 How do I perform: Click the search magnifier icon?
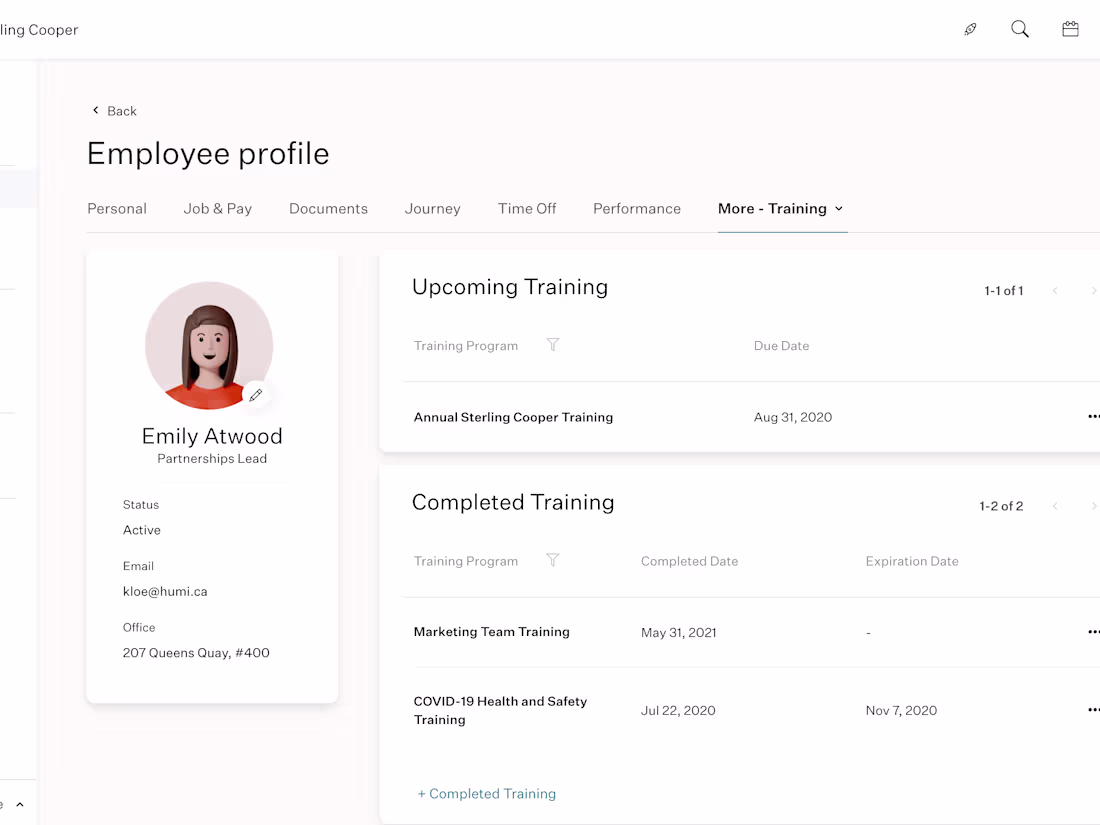1020,29
